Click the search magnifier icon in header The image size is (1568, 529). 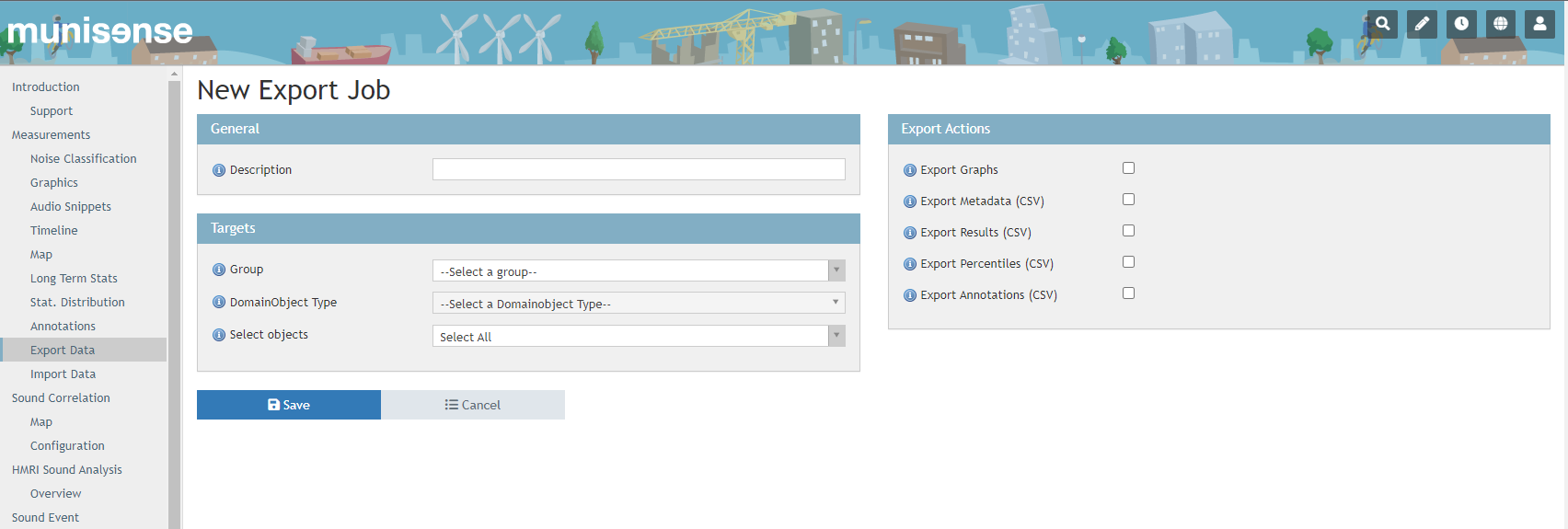pos(1382,24)
